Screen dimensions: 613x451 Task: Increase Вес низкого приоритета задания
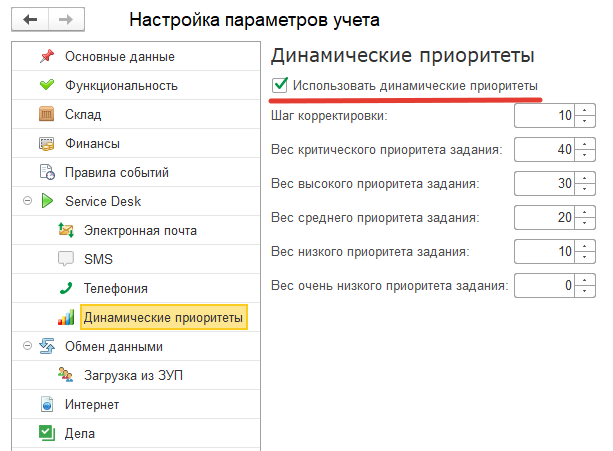coord(585,246)
